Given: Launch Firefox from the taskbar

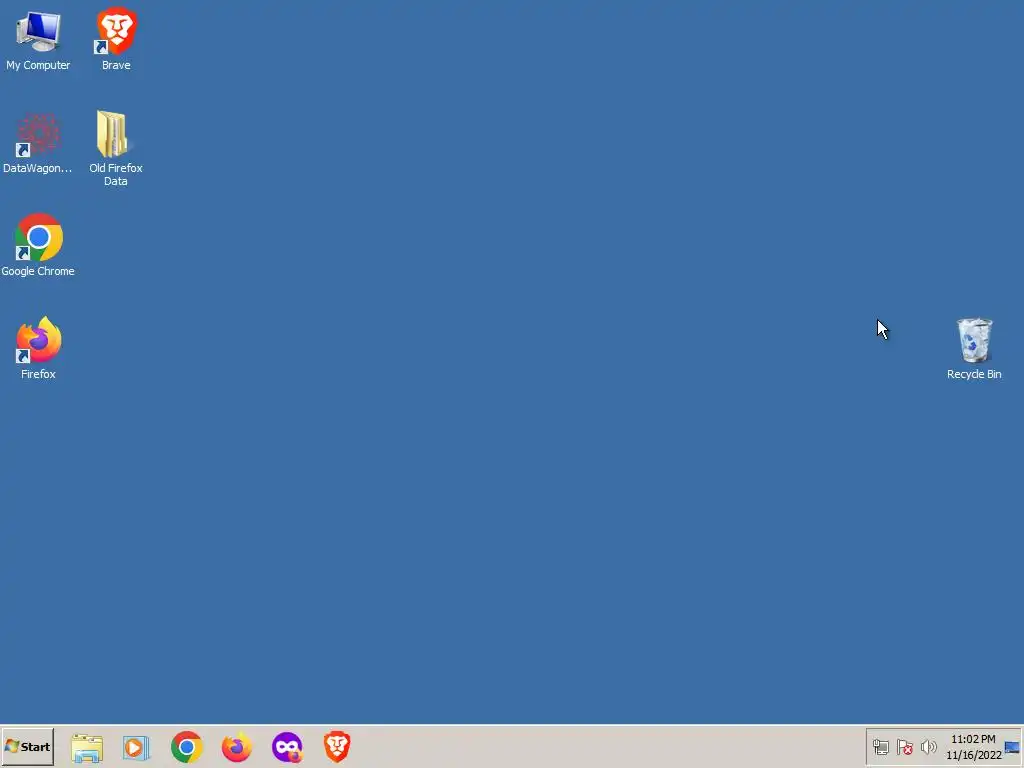Looking at the screenshot, I should 236,747.
